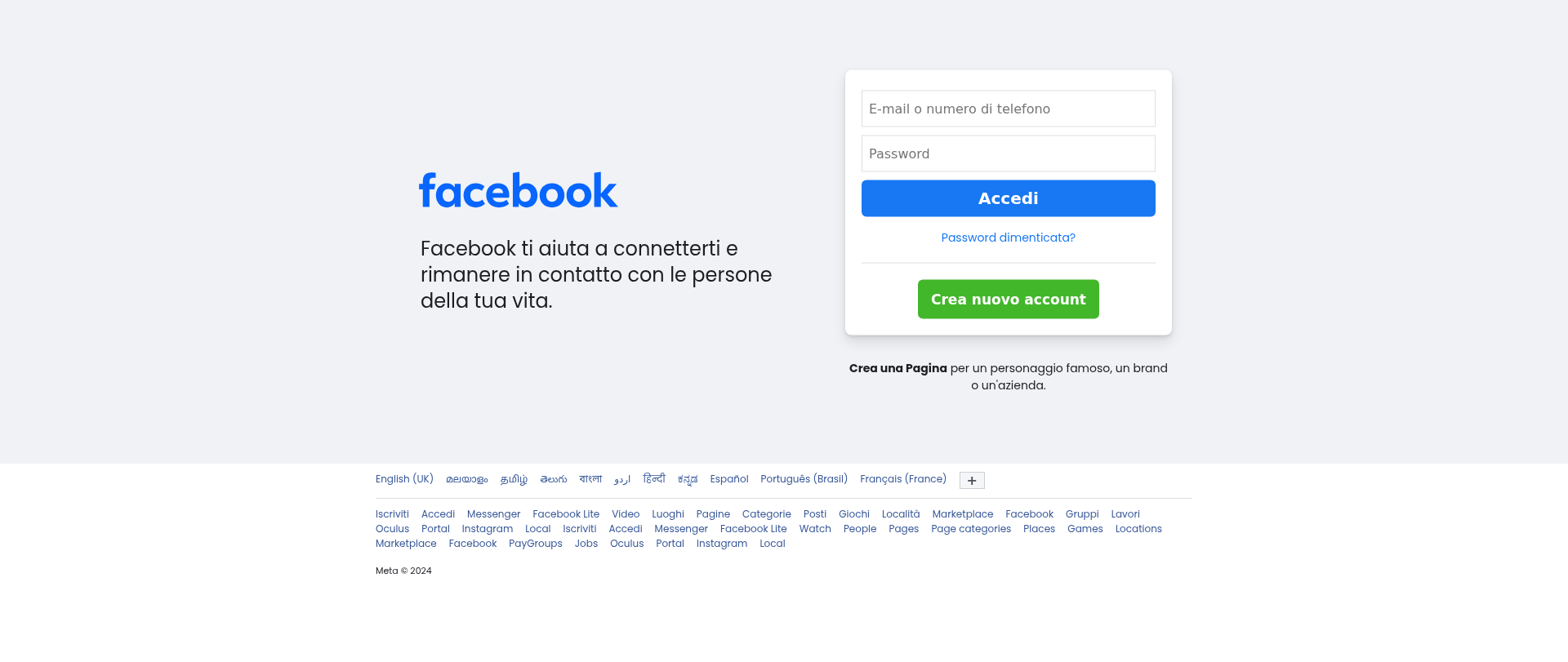Focus the E-mail o numero di telefono field
This screenshot has width=1568, height=662.
pos(1008,109)
